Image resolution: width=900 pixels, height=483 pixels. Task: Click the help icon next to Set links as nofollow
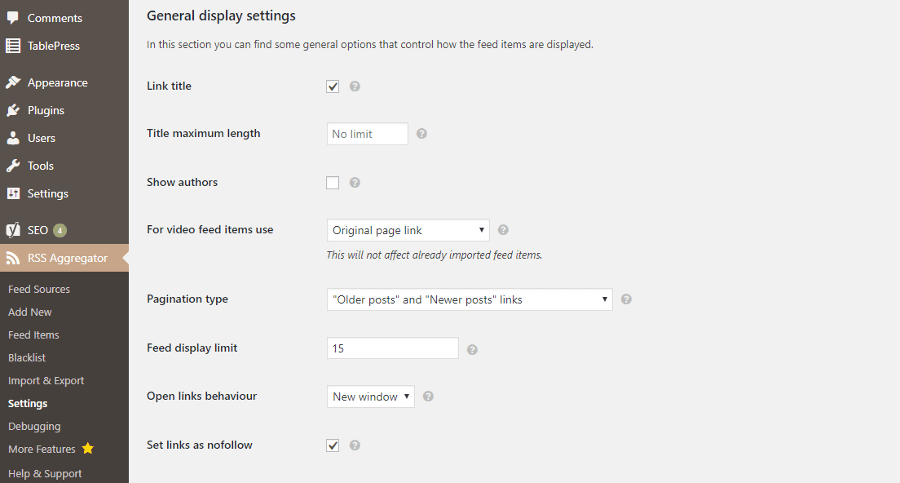355,445
